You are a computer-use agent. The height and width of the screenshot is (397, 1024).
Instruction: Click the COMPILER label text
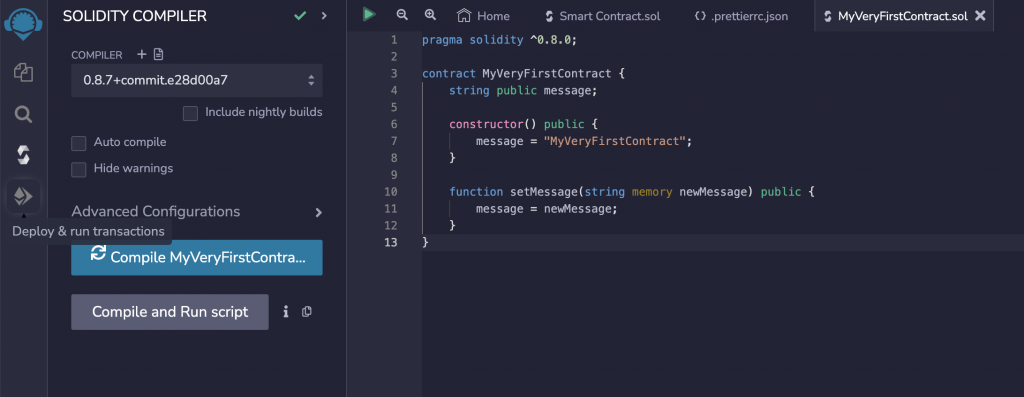[x=97, y=55]
